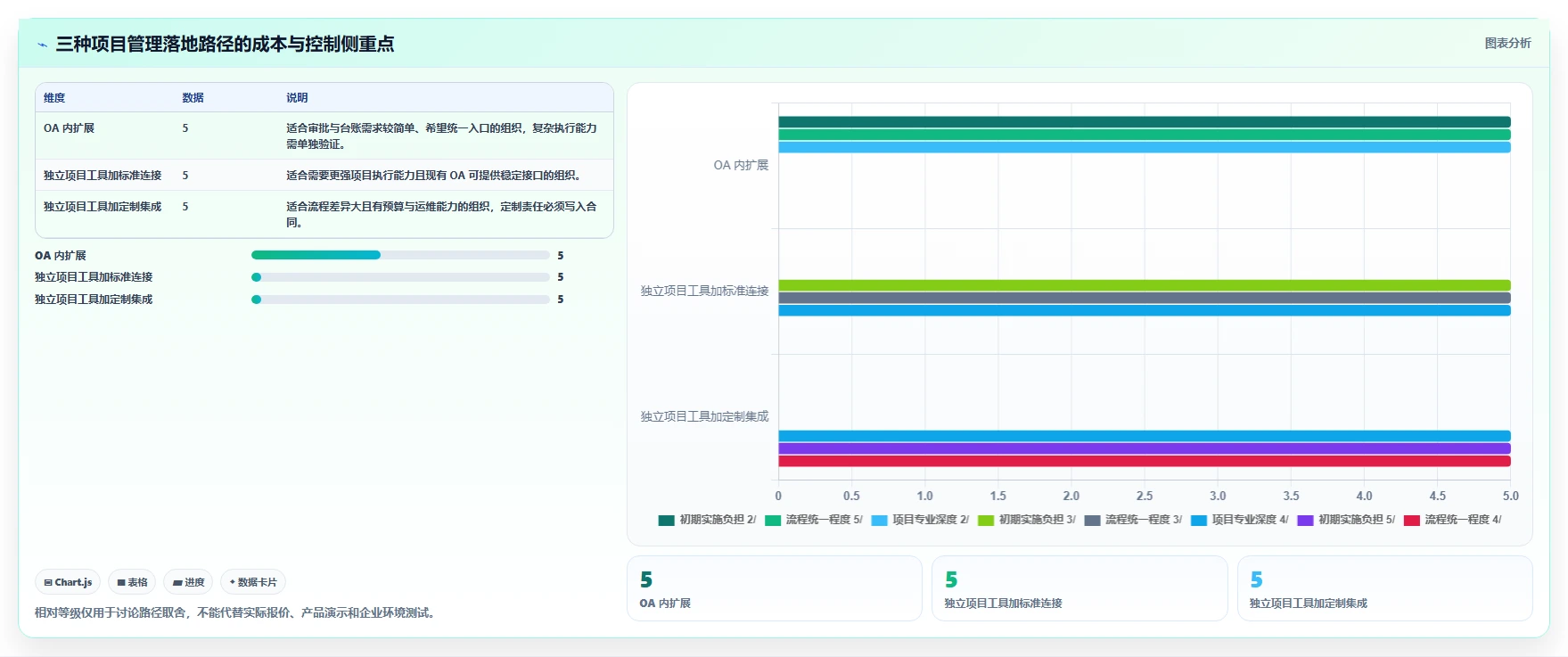Click the green bar in the OA 内扩展 chart group
1568x657 pixels.
point(1145,135)
